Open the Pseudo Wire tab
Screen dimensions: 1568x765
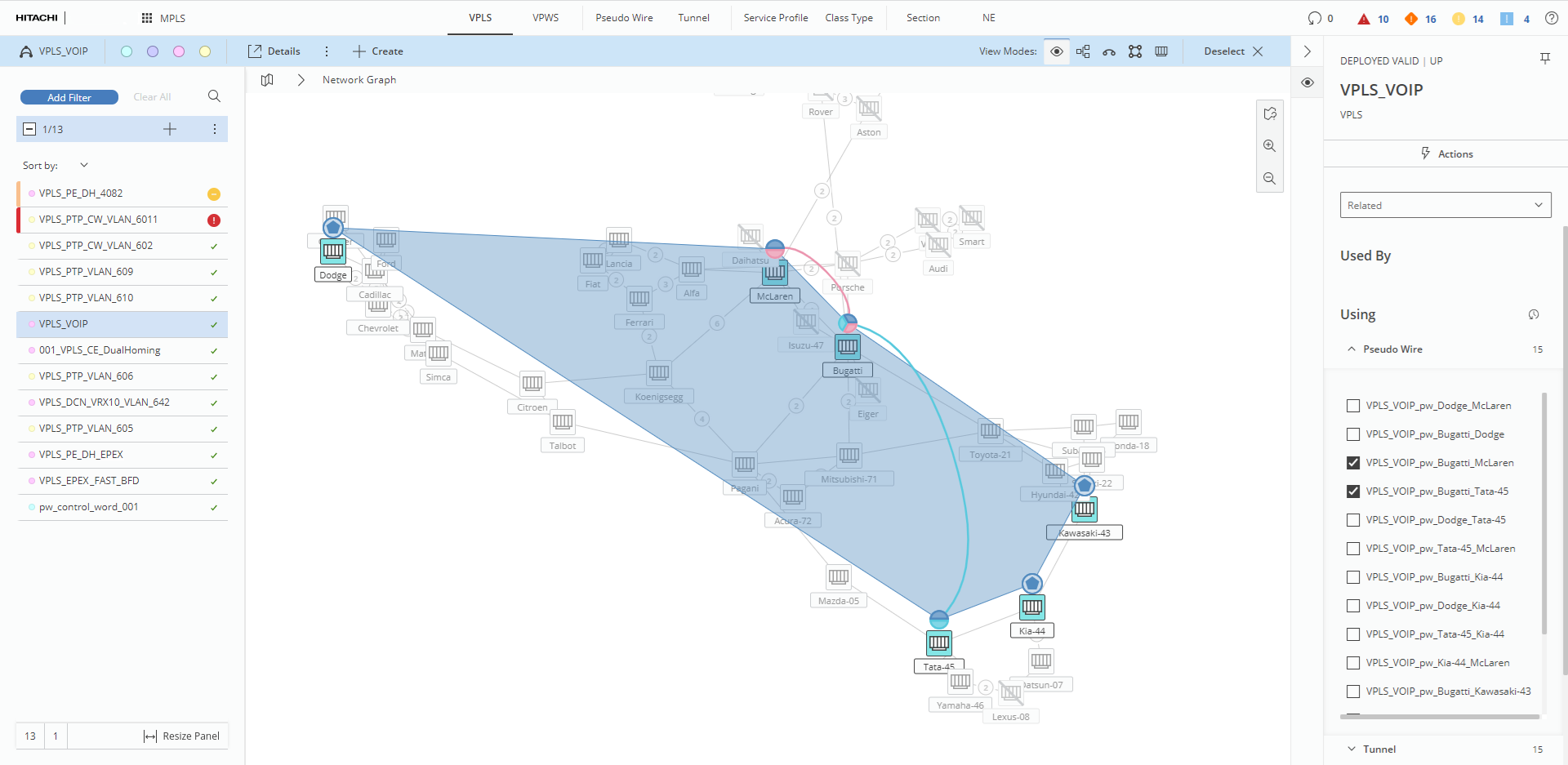point(624,18)
